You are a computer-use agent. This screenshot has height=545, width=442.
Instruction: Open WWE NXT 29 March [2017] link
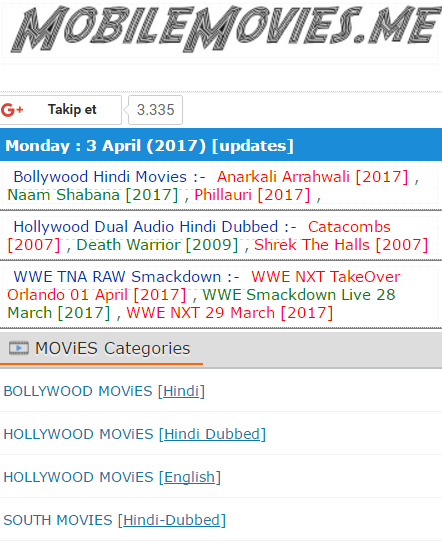click(x=230, y=313)
